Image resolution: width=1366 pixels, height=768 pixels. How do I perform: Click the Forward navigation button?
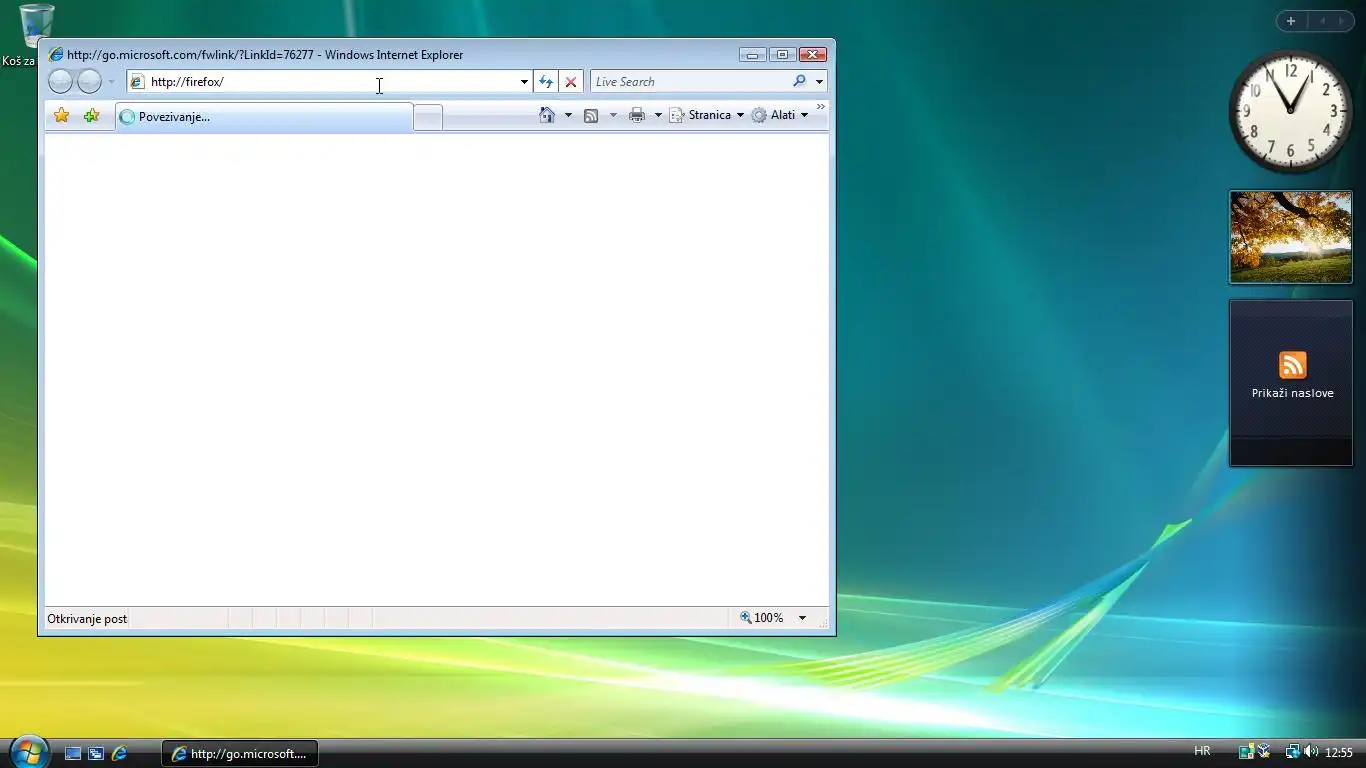90,82
